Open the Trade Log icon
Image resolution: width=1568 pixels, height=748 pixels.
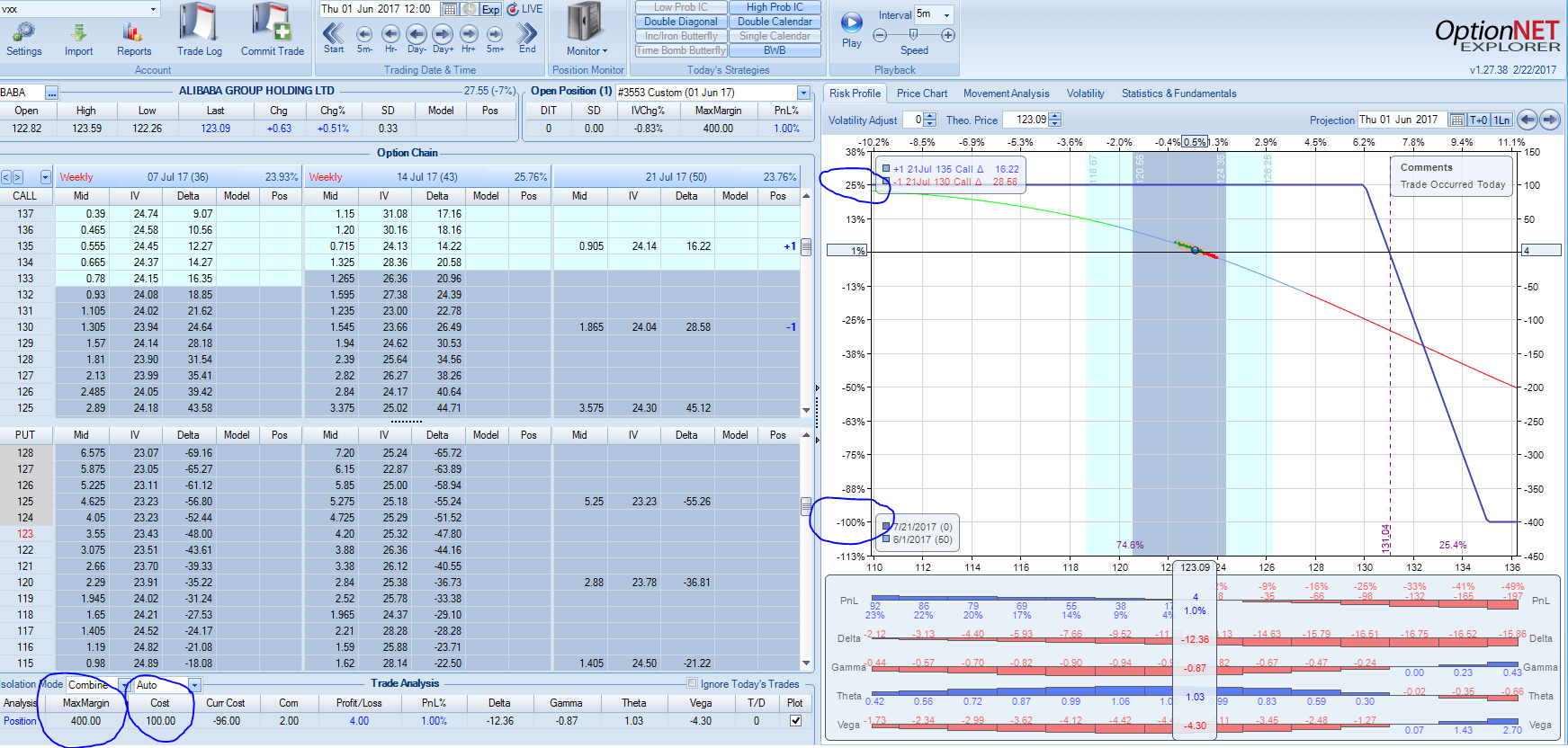199,22
